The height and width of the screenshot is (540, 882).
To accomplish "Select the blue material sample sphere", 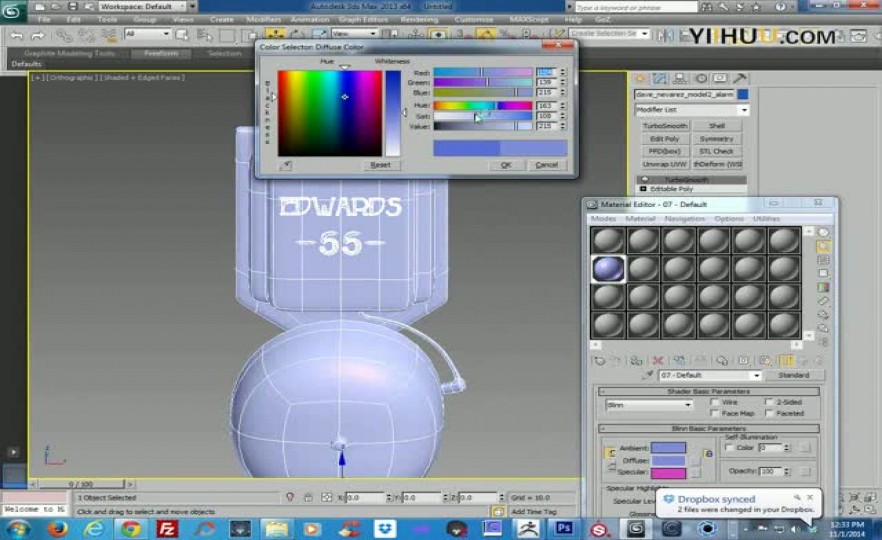I will click(x=608, y=268).
